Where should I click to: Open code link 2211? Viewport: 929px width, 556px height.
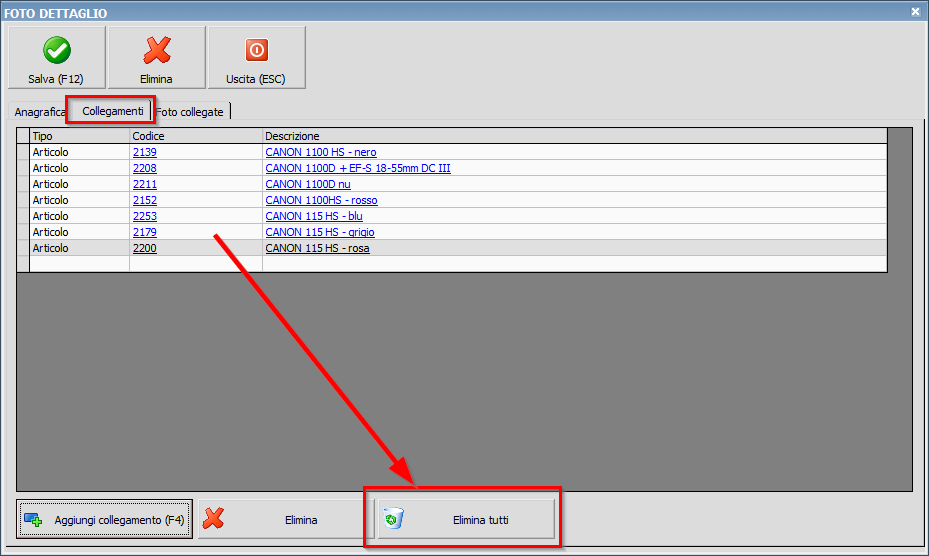point(145,184)
